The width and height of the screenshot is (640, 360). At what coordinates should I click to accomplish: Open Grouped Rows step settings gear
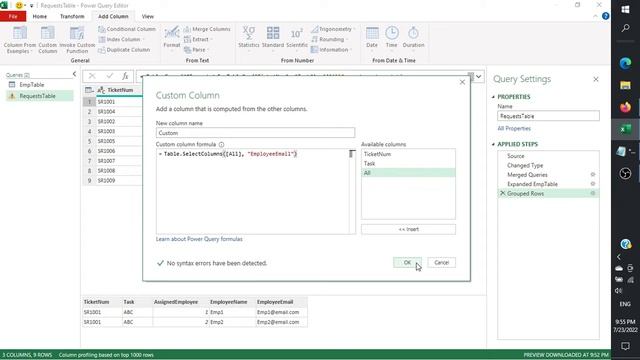[593, 193]
